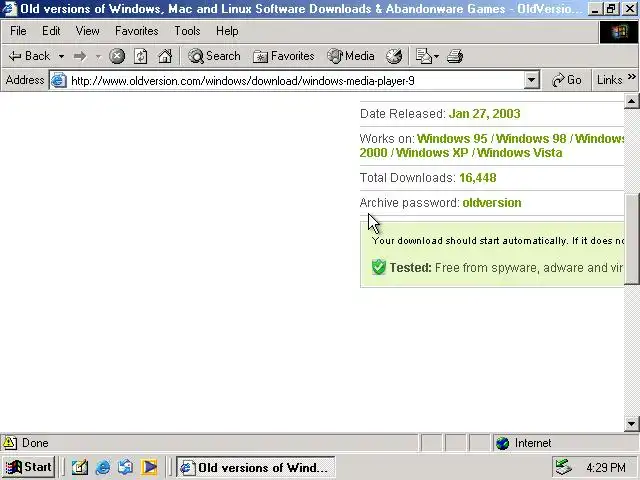Click the system tray network icon

[563, 467]
